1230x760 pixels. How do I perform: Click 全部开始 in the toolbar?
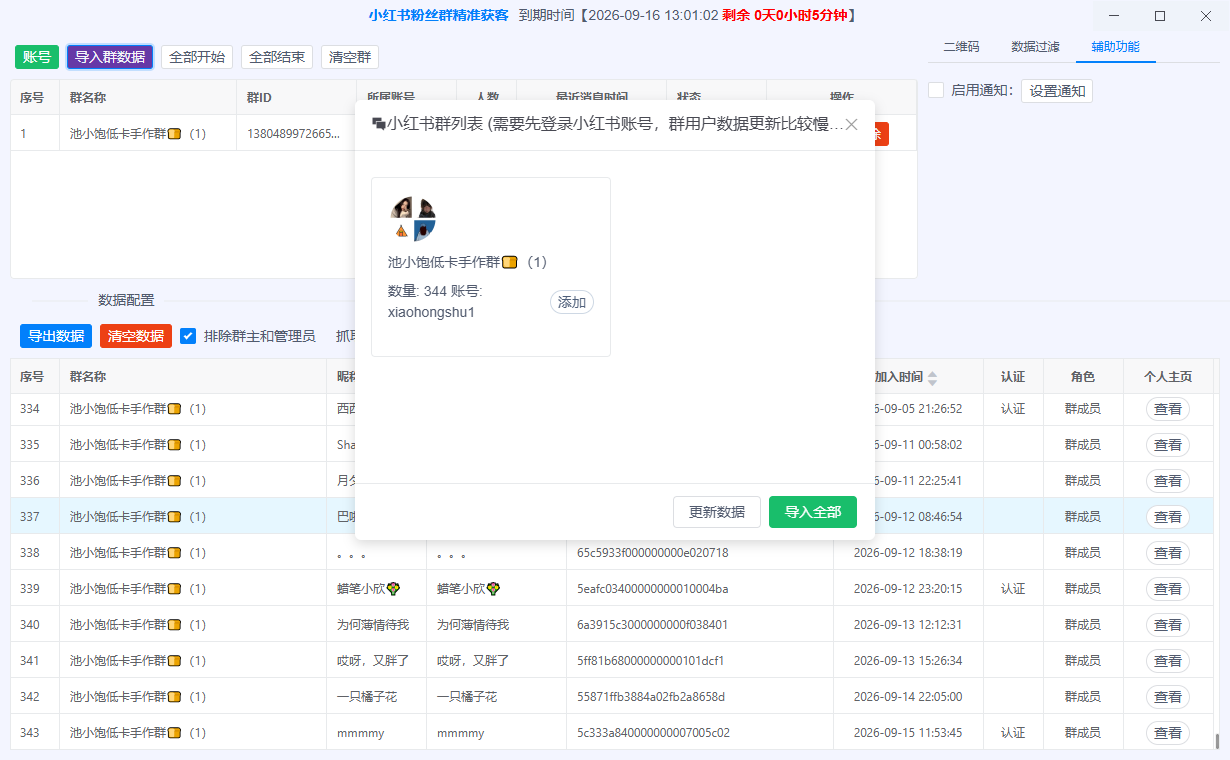197,57
